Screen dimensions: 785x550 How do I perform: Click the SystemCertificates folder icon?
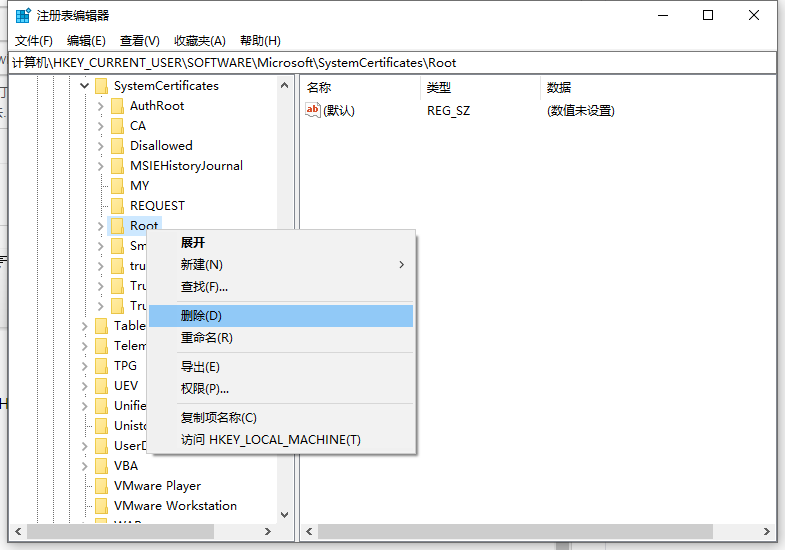click(101, 86)
